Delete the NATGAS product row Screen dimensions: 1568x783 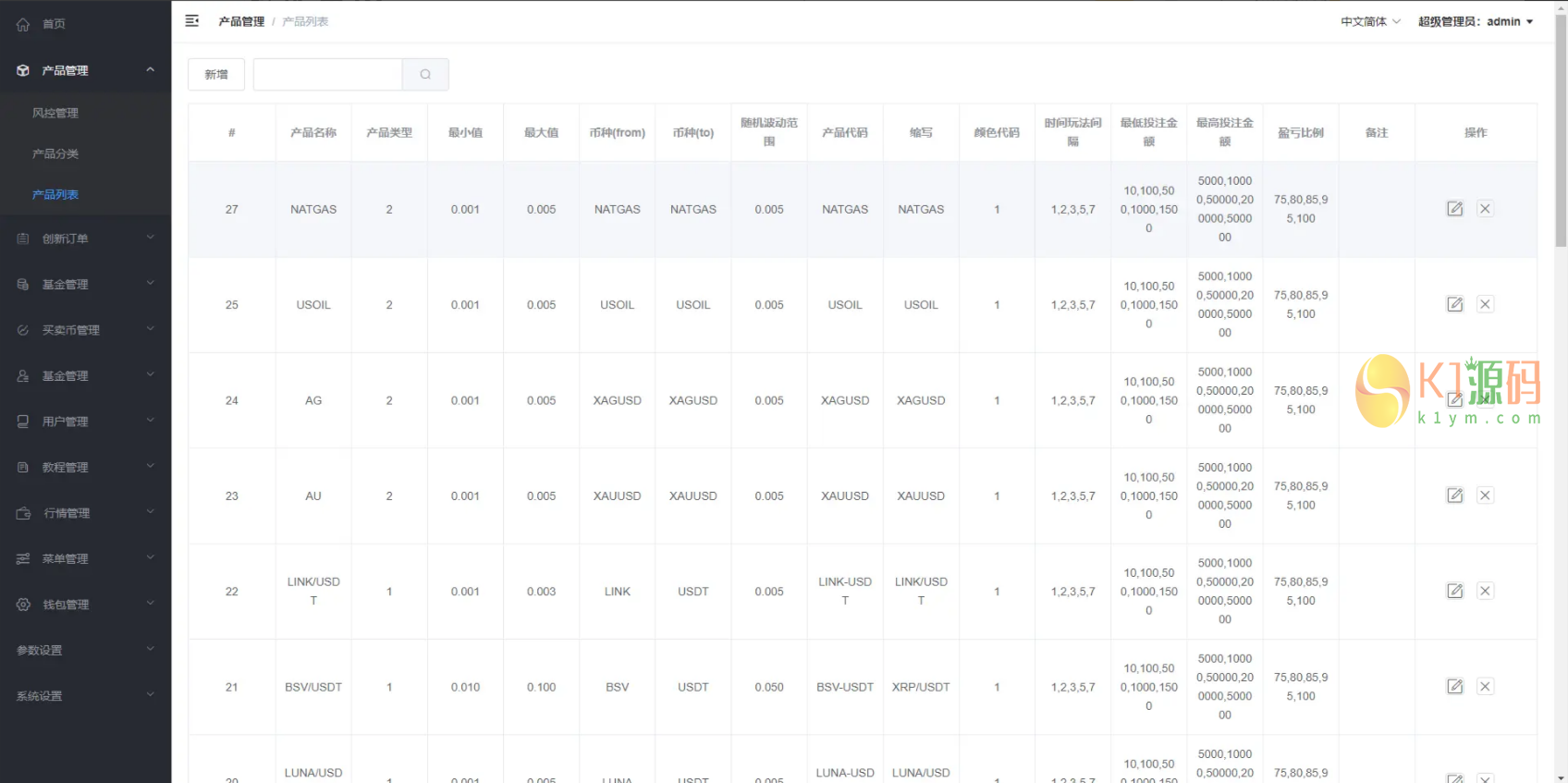[x=1485, y=209]
